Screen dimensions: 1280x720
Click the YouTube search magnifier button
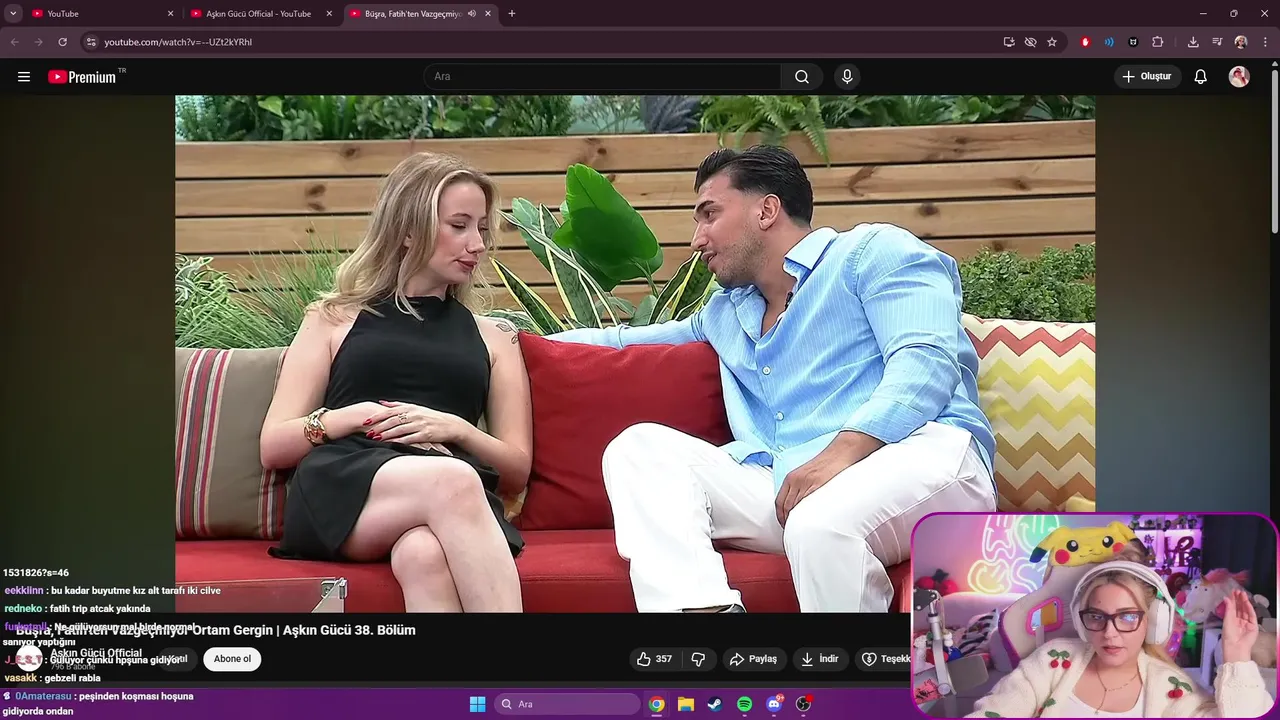point(802,77)
